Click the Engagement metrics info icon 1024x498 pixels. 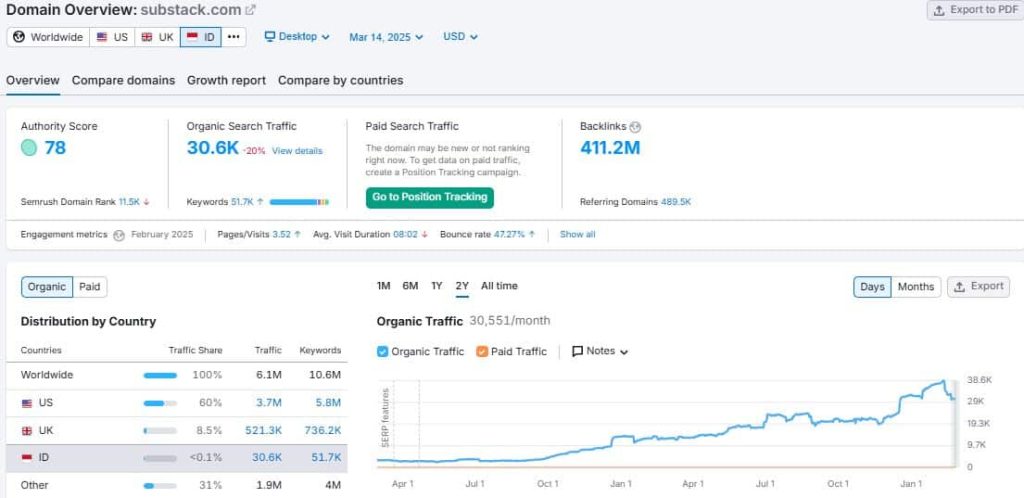pos(119,235)
